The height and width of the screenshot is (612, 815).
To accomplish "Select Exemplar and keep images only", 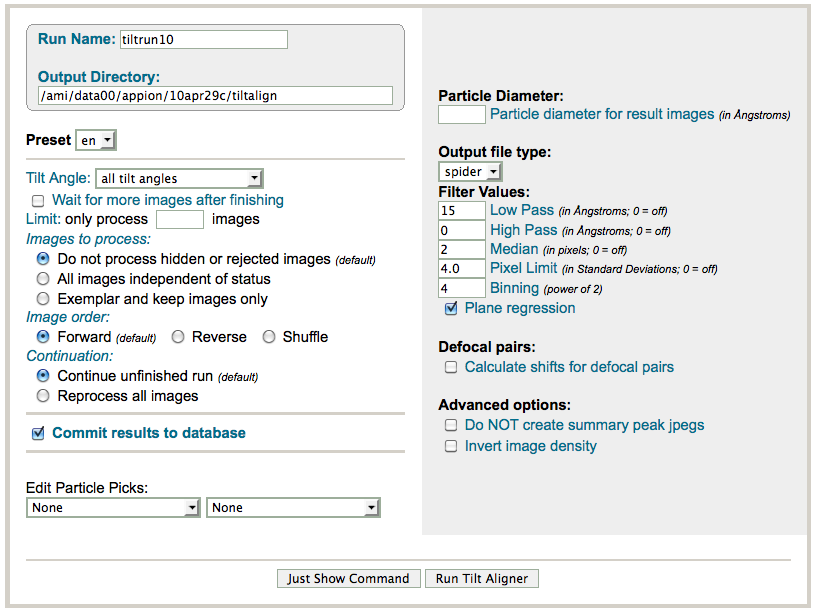I will pyautogui.click(x=43, y=298).
